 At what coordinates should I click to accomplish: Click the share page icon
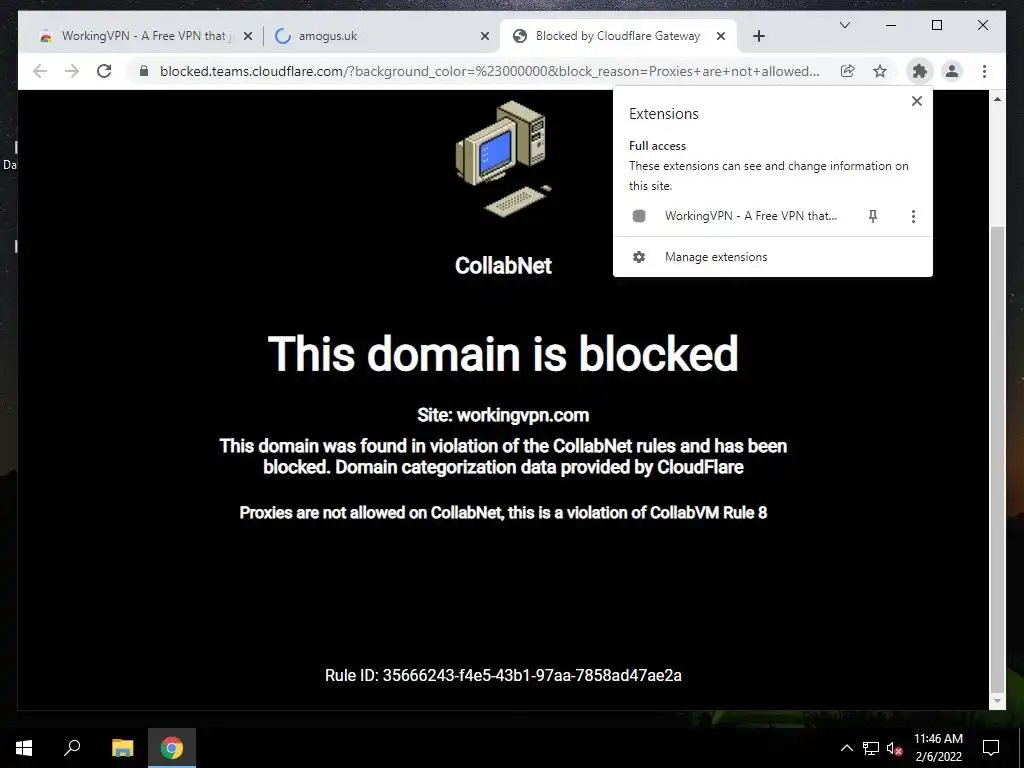coord(847,71)
